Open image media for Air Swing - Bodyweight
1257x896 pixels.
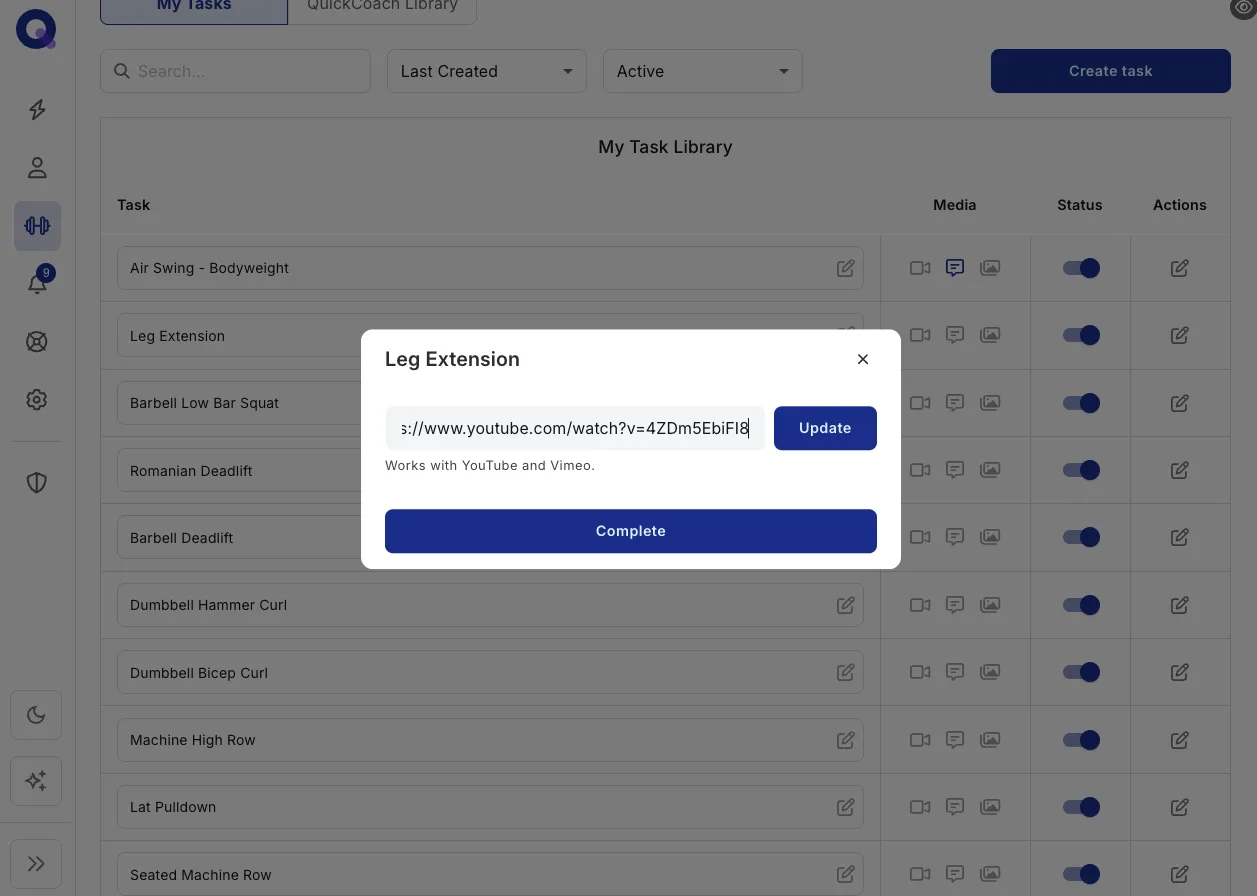(990, 268)
